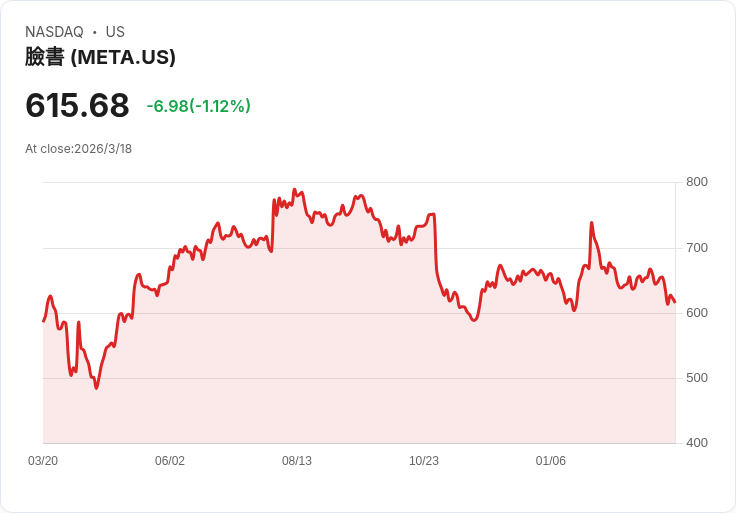736x513 pixels.
Task: Click the US market label
Action: pyautogui.click(x=115, y=32)
